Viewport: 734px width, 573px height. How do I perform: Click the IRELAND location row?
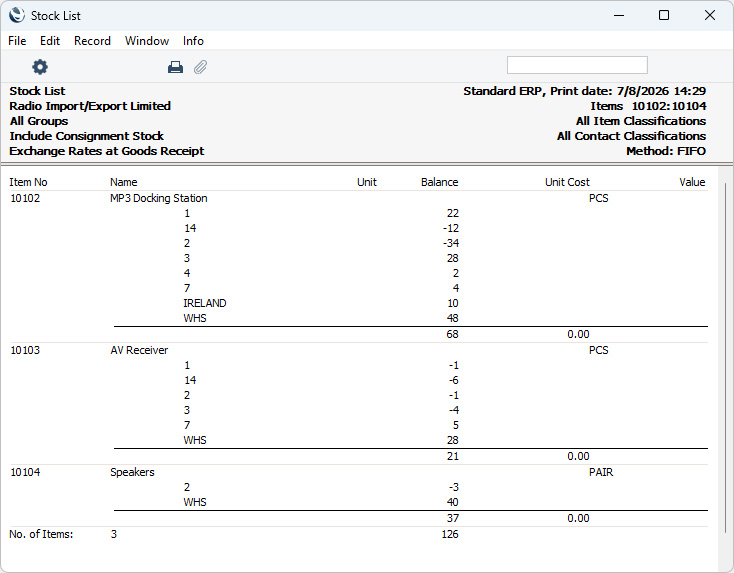(205, 303)
